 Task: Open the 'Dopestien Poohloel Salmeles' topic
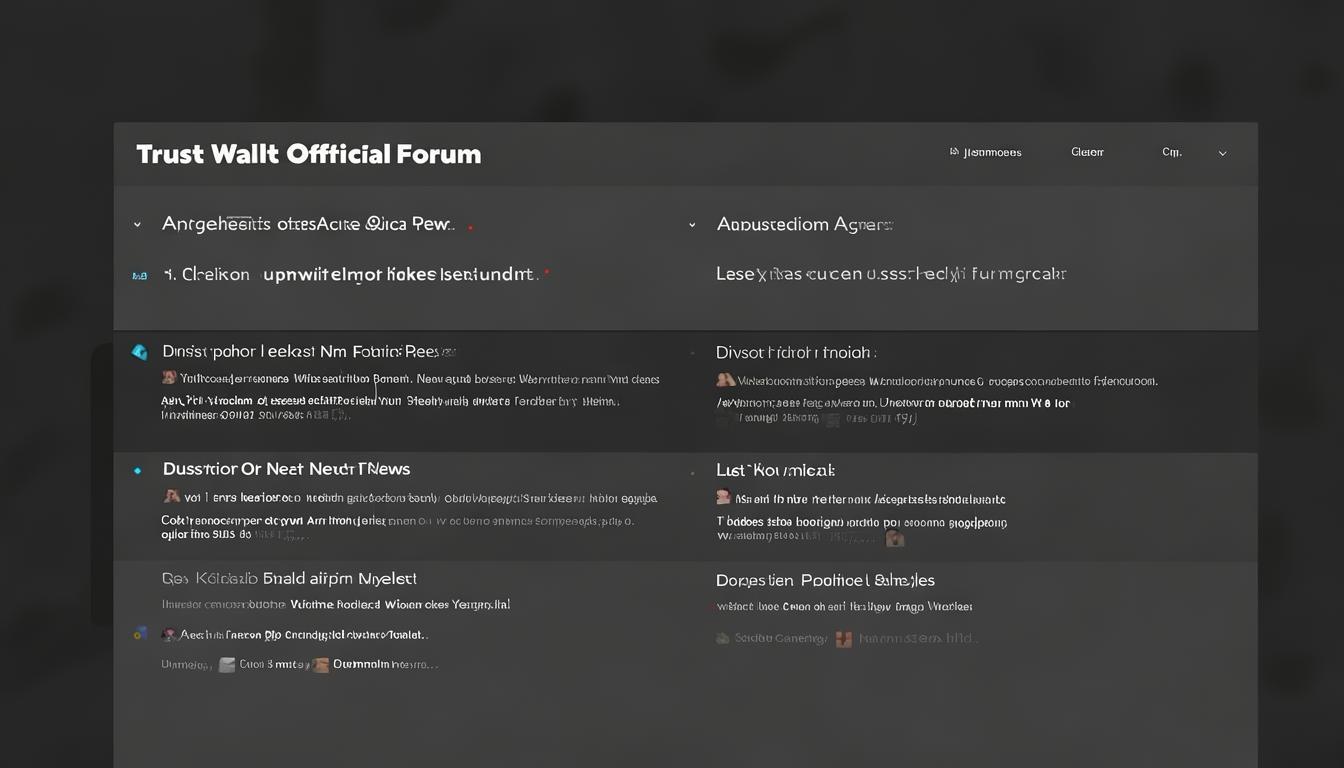pos(825,580)
